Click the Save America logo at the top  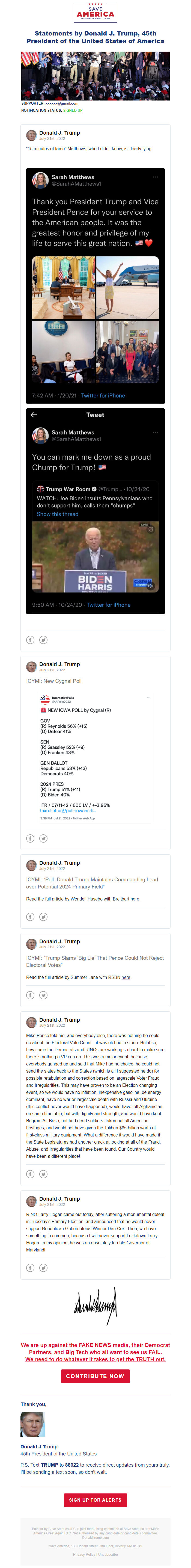click(95, 13)
